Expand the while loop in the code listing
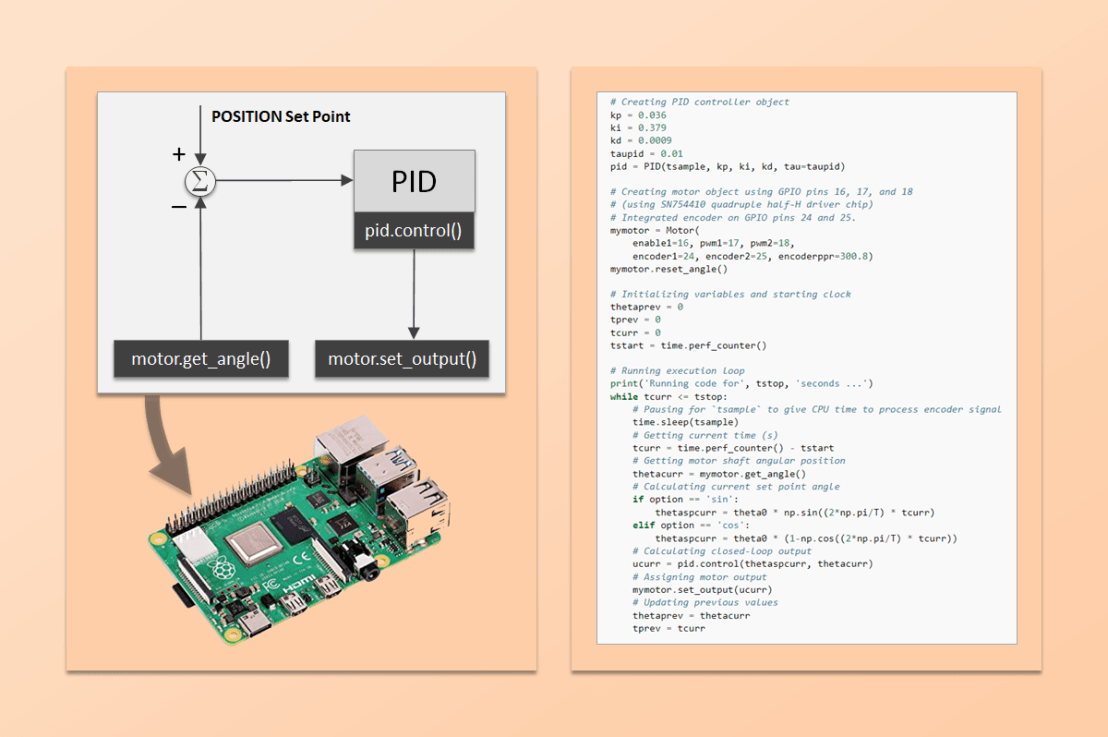The height and width of the screenshot is (737, 1108). [x=626, y=397]
